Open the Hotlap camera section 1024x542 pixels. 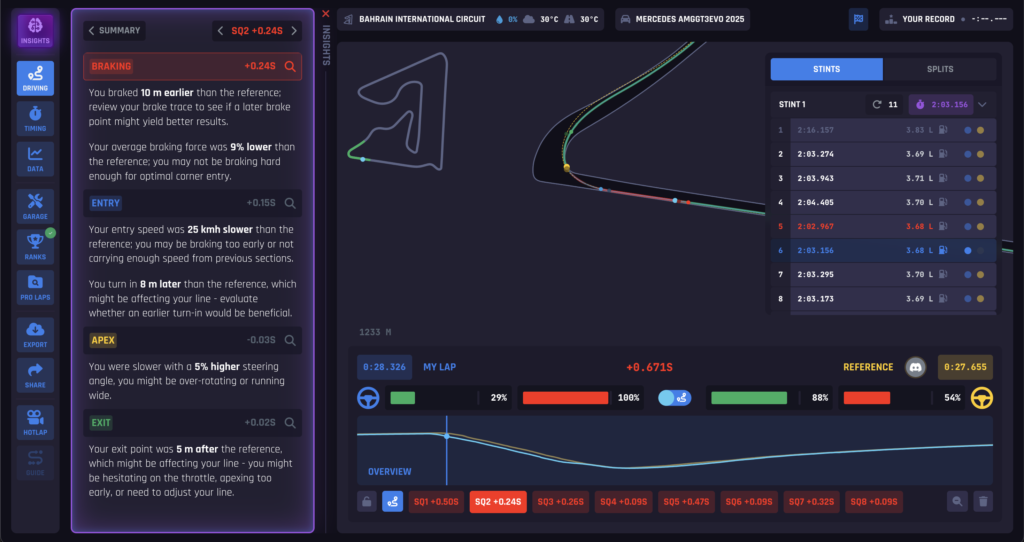point(35,422)
